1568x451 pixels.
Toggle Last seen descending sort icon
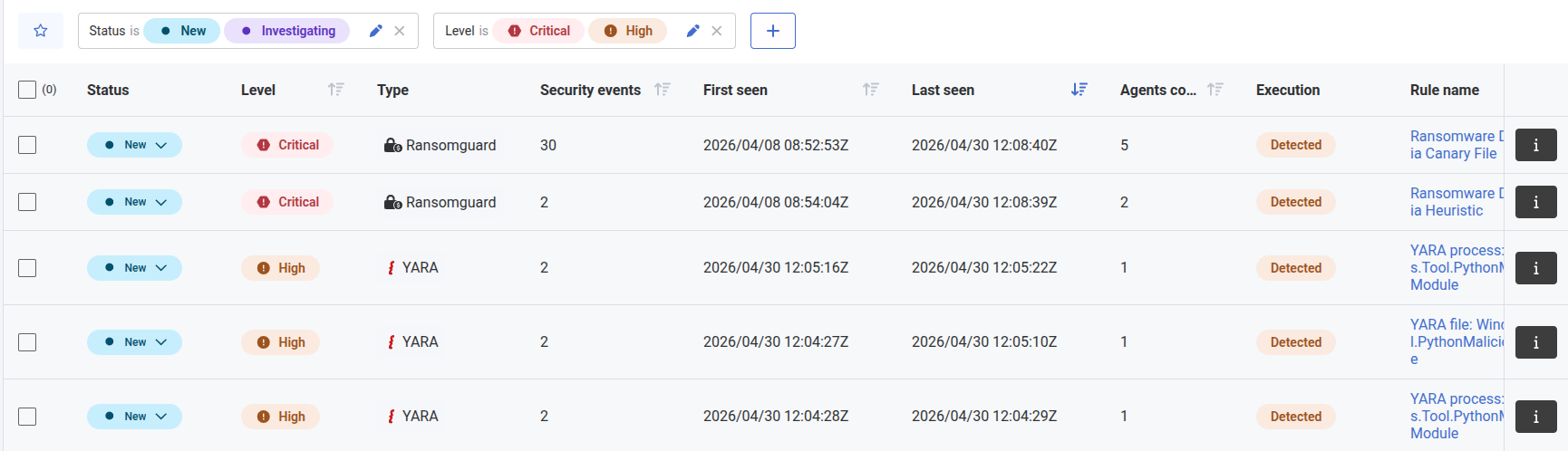[x=1079, y=90]
